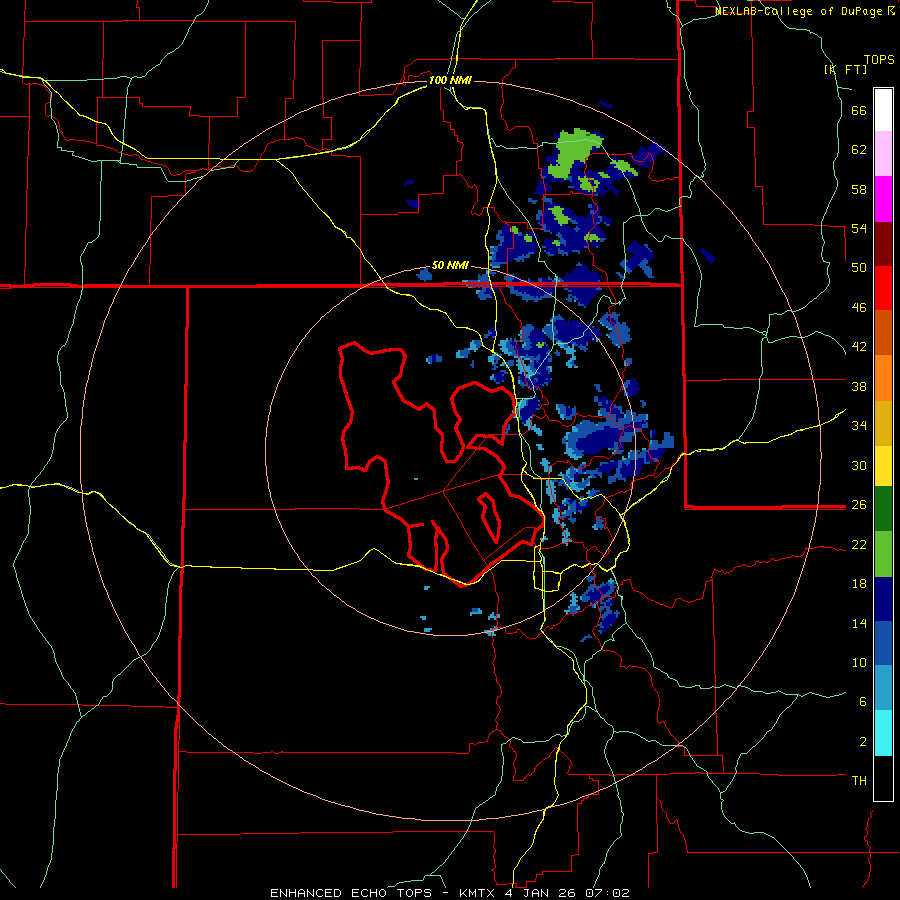Click the bright red 46-50 kft swatch
The image size is (900, 900).
point(883,288)
